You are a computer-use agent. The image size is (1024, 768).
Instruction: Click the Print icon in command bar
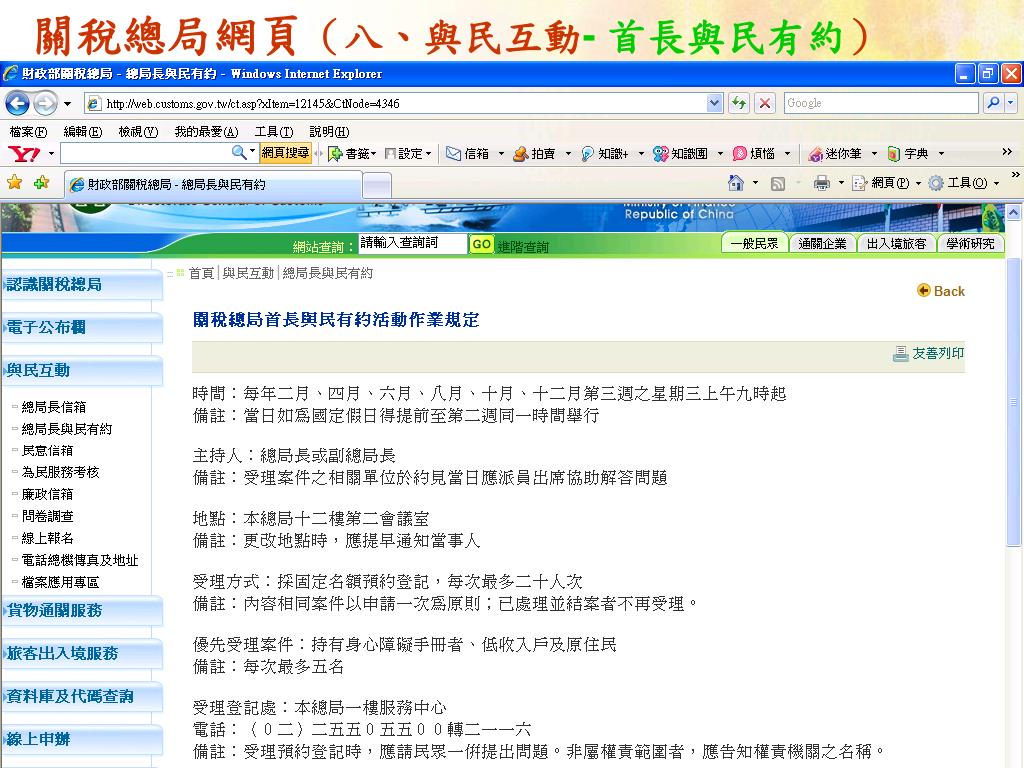click(x=822, y=183)
